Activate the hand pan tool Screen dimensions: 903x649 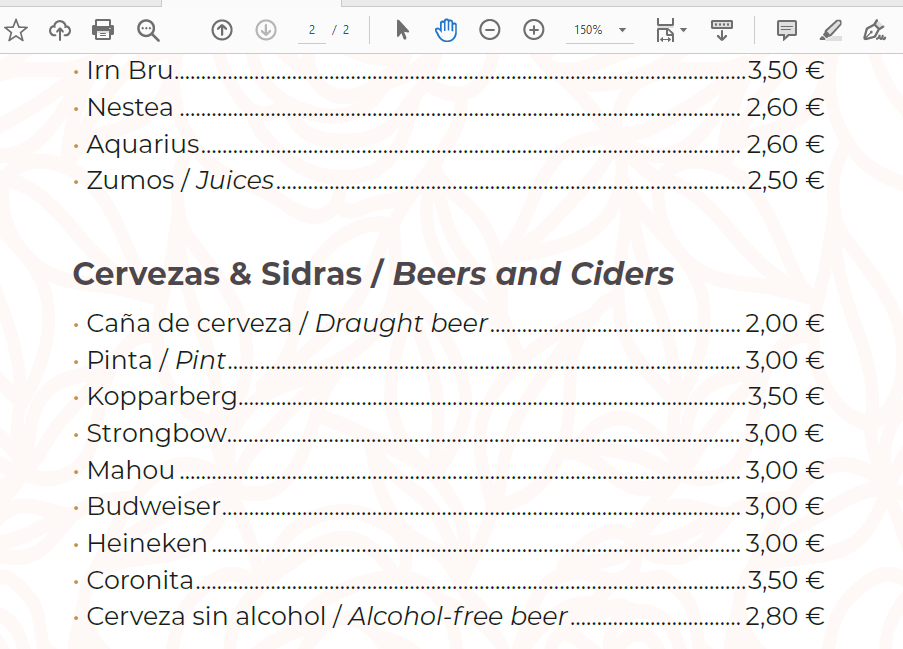(446, 30)
